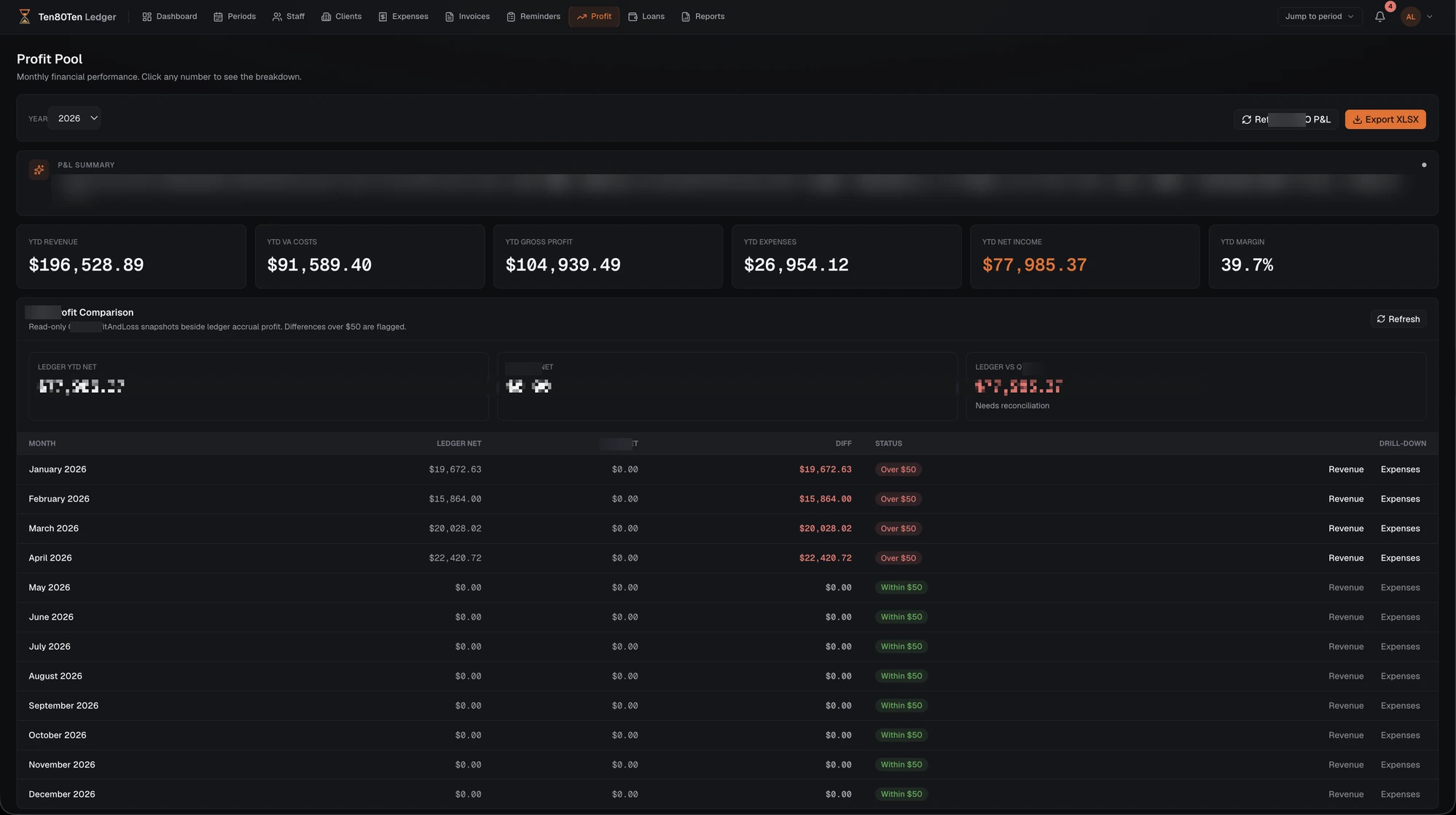Open the Expenses nav item
1456x815 pixels.
coord(403,16)
